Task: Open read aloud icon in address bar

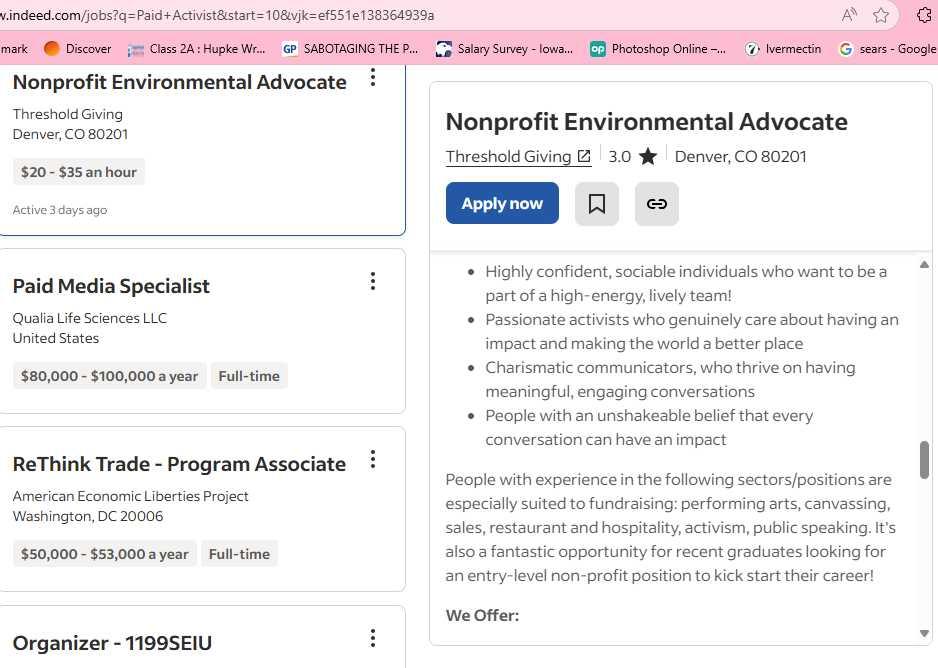Action: (x=849, y=15)
